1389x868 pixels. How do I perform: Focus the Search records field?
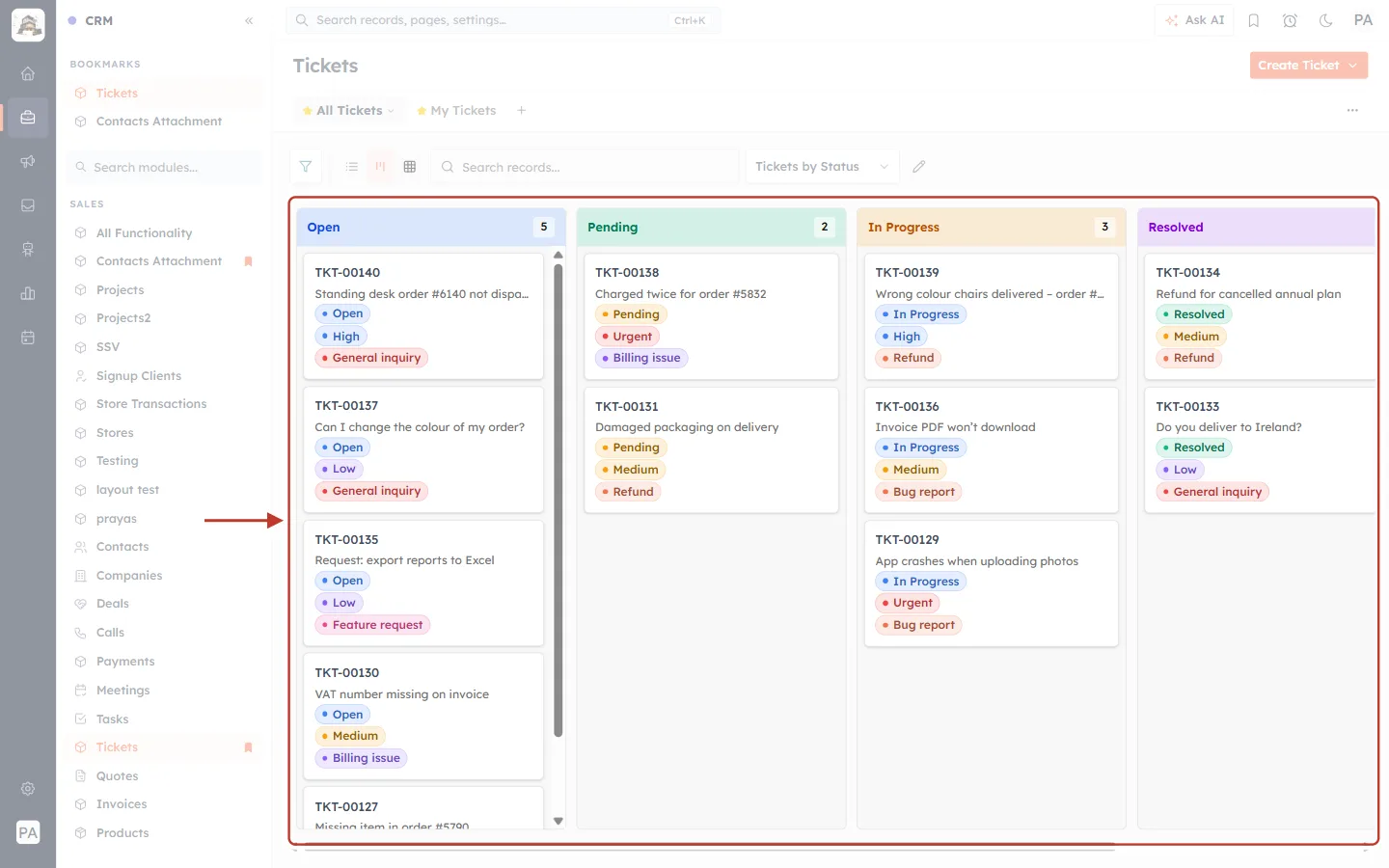point(585,167)
